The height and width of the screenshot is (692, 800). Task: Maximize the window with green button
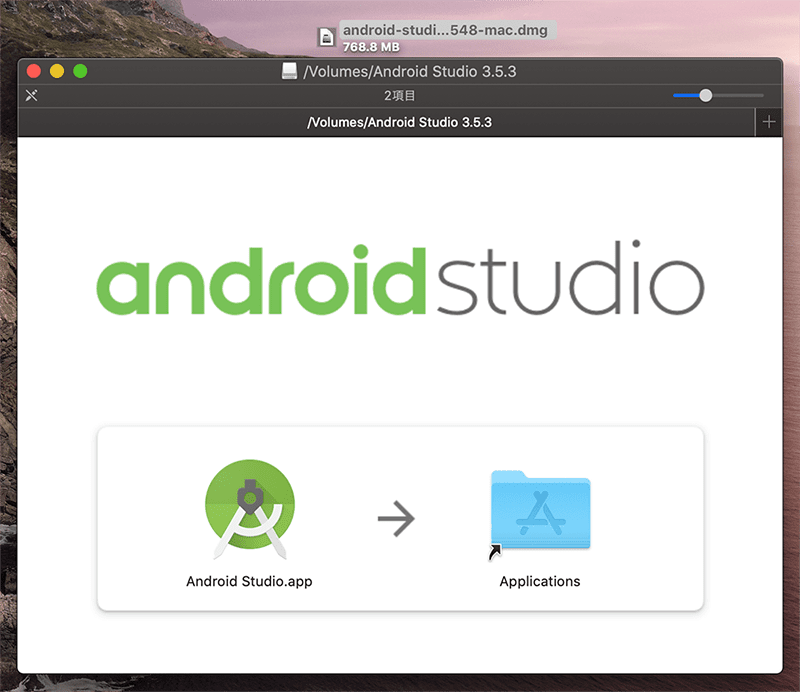[80, 71]
